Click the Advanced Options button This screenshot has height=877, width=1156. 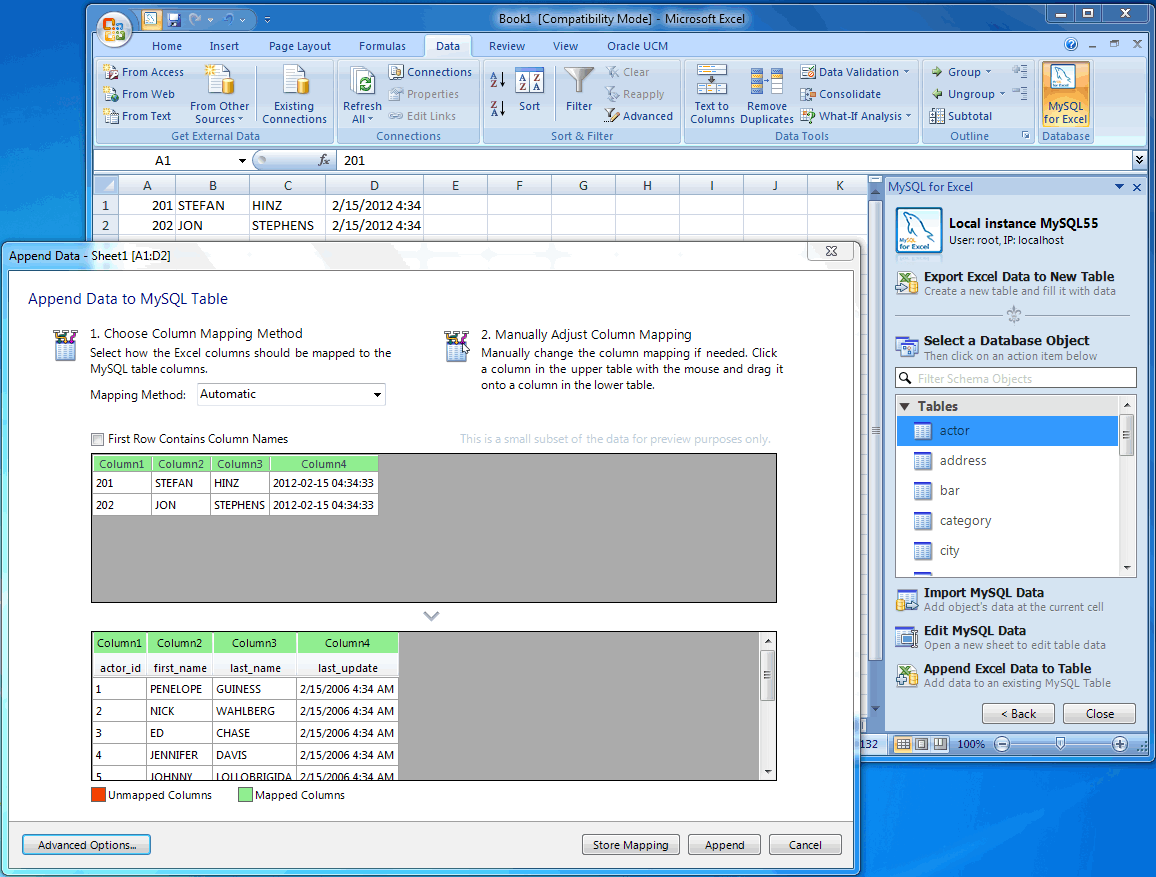[x=86, y=845]
